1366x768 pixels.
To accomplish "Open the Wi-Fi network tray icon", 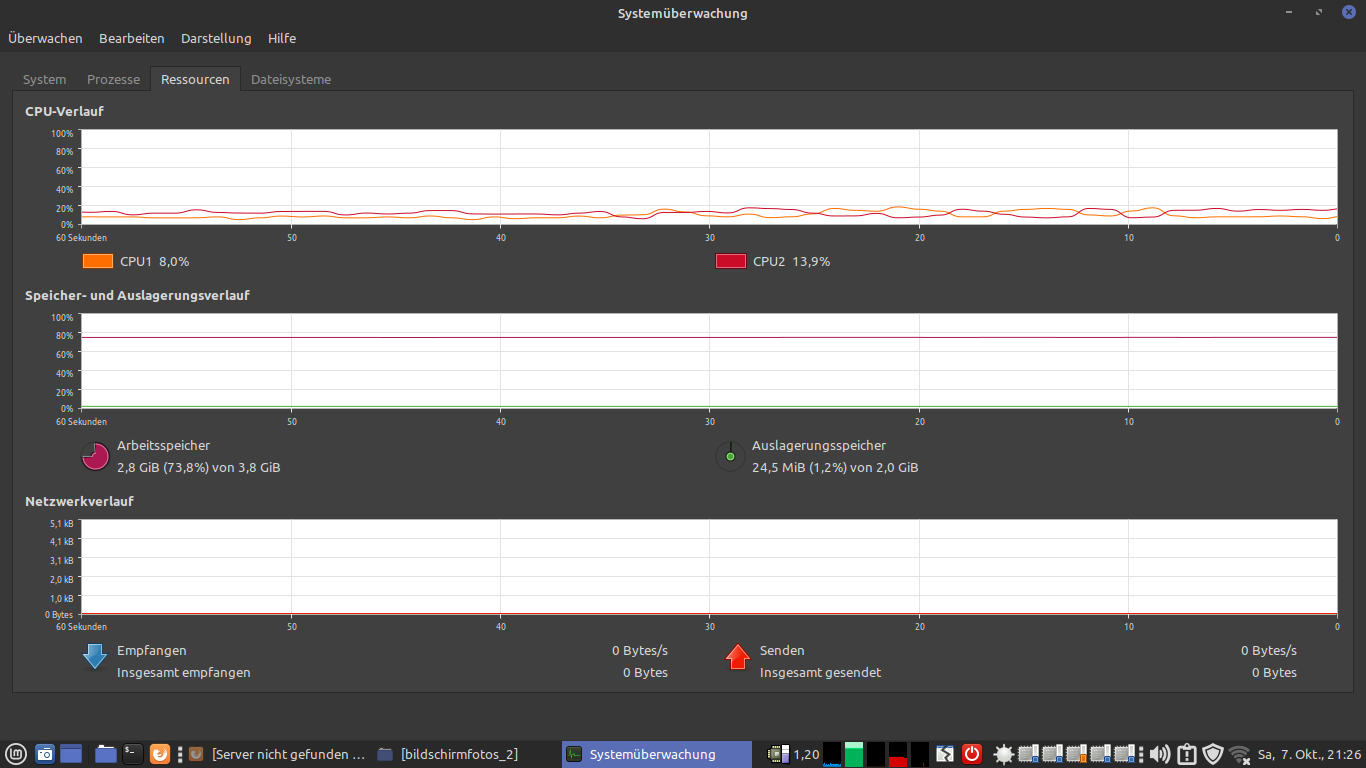I will pyautogui.click(x=1240, y=754).
